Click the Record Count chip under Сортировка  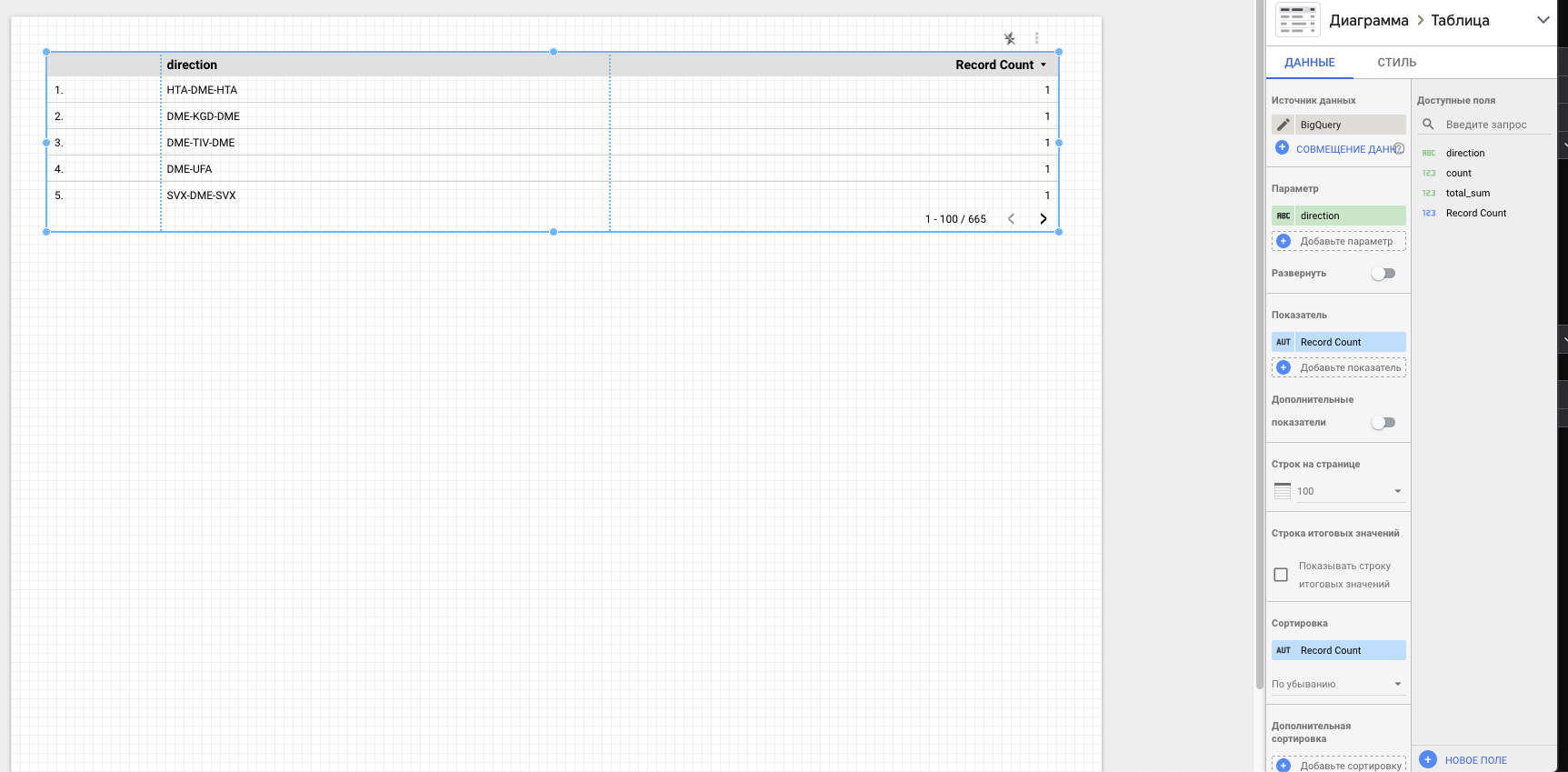pyautogui.click(x=1339, y=650)
